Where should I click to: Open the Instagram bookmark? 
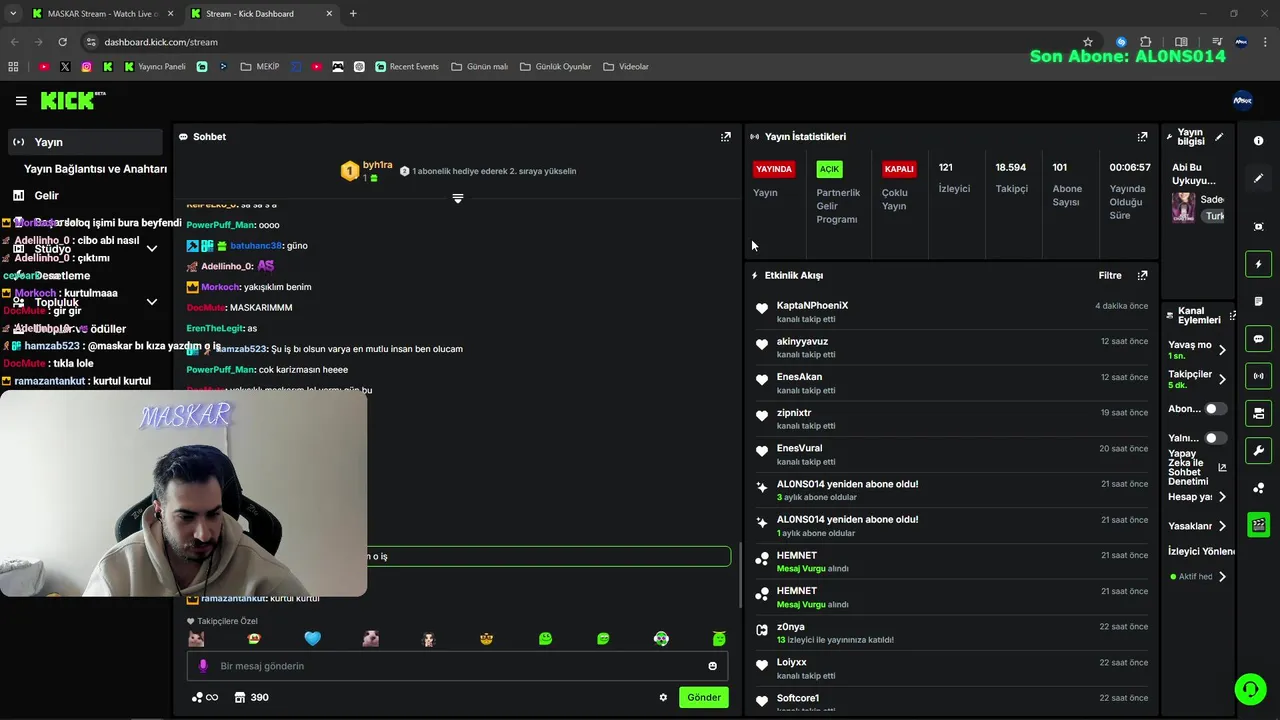click(x=87, y=67)
